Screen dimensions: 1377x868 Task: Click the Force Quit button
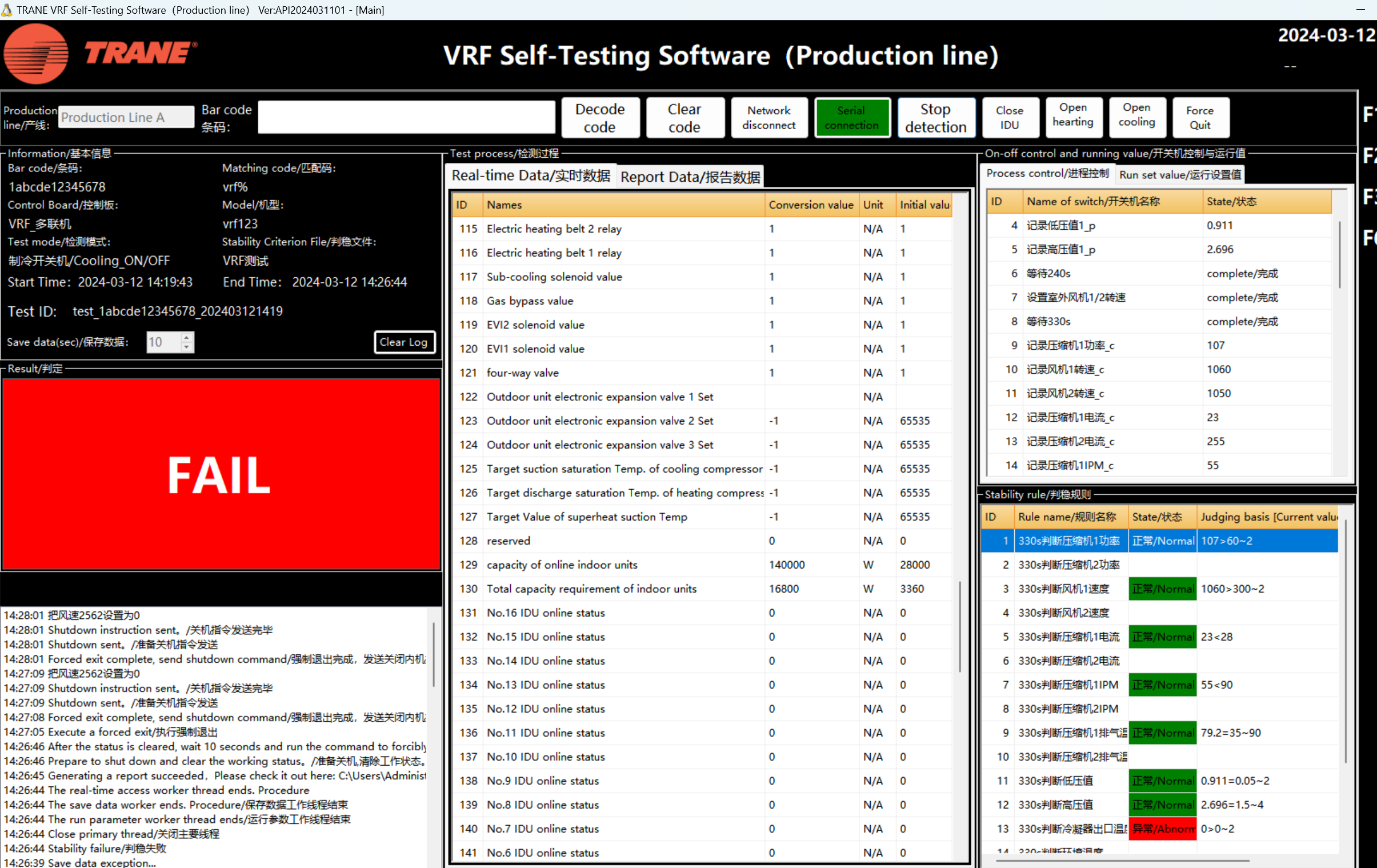[x=1200, y=118]
